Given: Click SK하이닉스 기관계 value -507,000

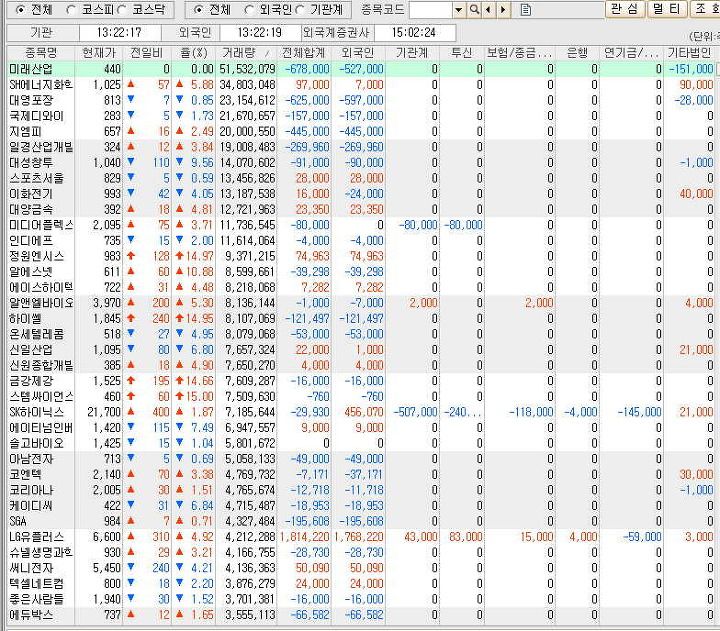Looking at the screenshot, I should (x=416, y=412).
